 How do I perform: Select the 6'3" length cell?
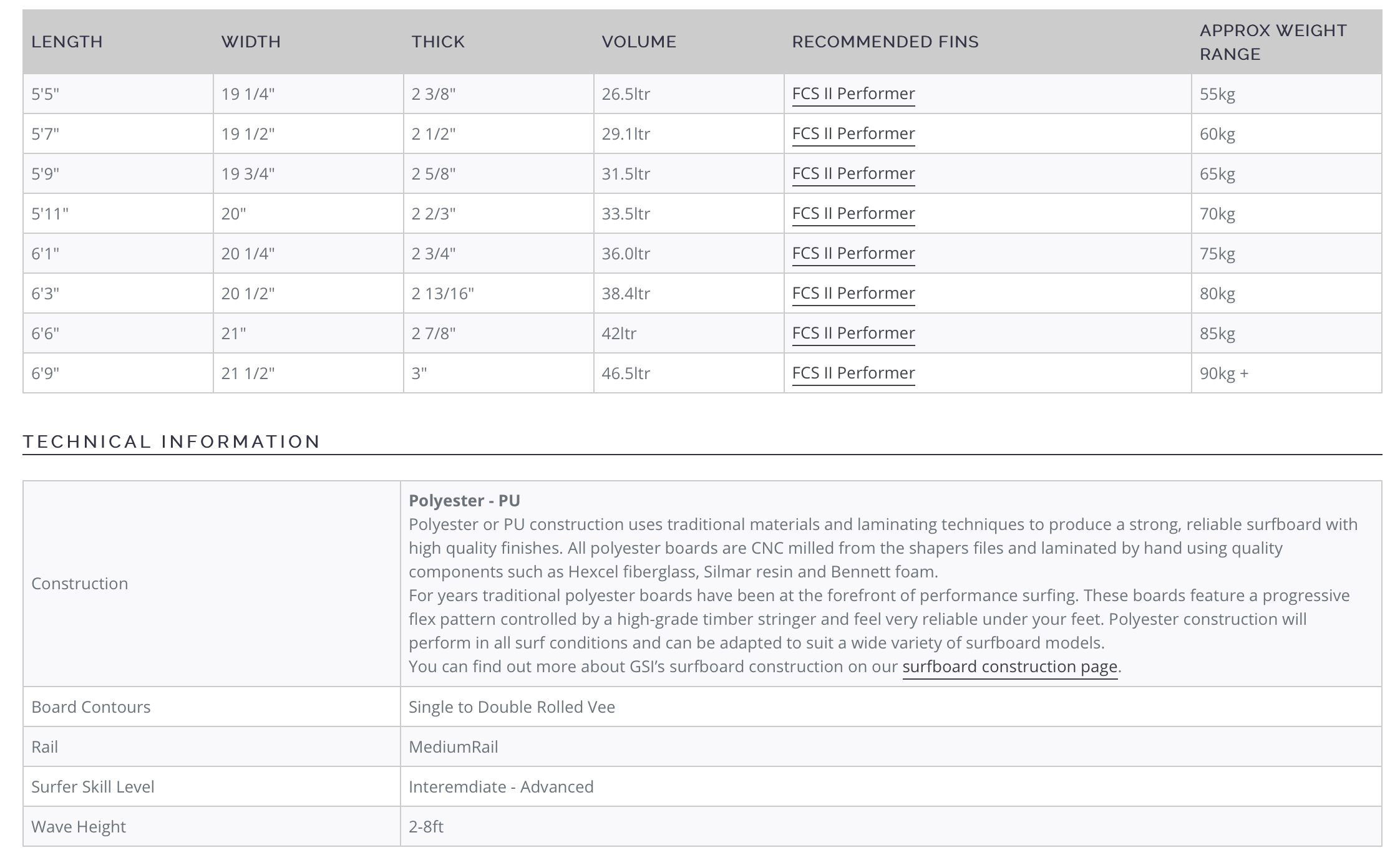[x=118, y=293]
